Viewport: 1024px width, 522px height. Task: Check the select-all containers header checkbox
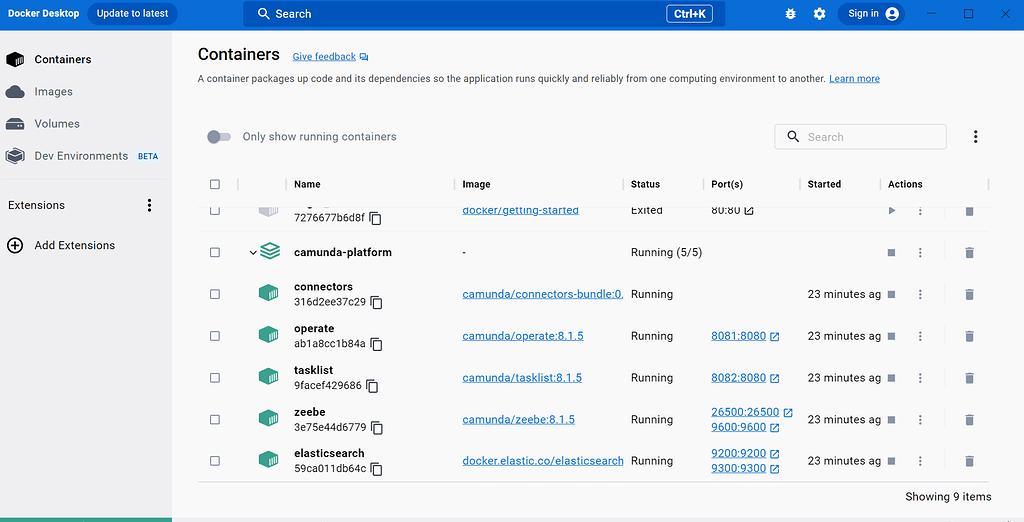215,184
